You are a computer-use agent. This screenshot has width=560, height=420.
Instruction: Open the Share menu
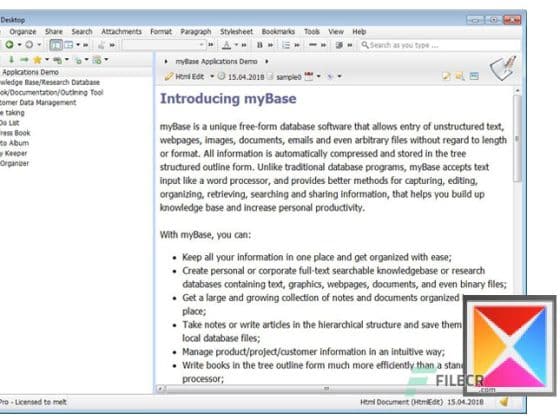coord(54,32)
